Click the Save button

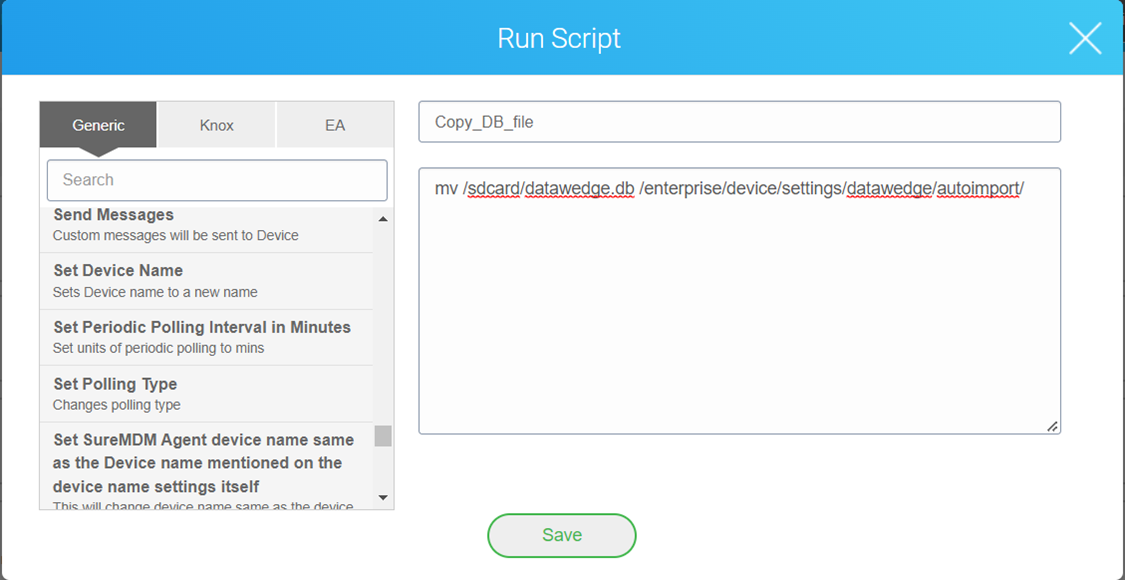pos(561,535)
